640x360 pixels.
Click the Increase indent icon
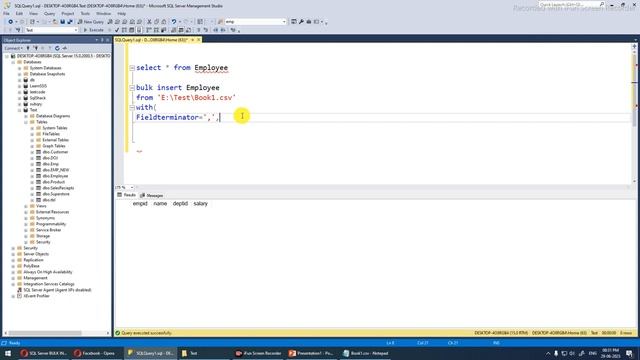pyautogui.click(x=223, y=30)
